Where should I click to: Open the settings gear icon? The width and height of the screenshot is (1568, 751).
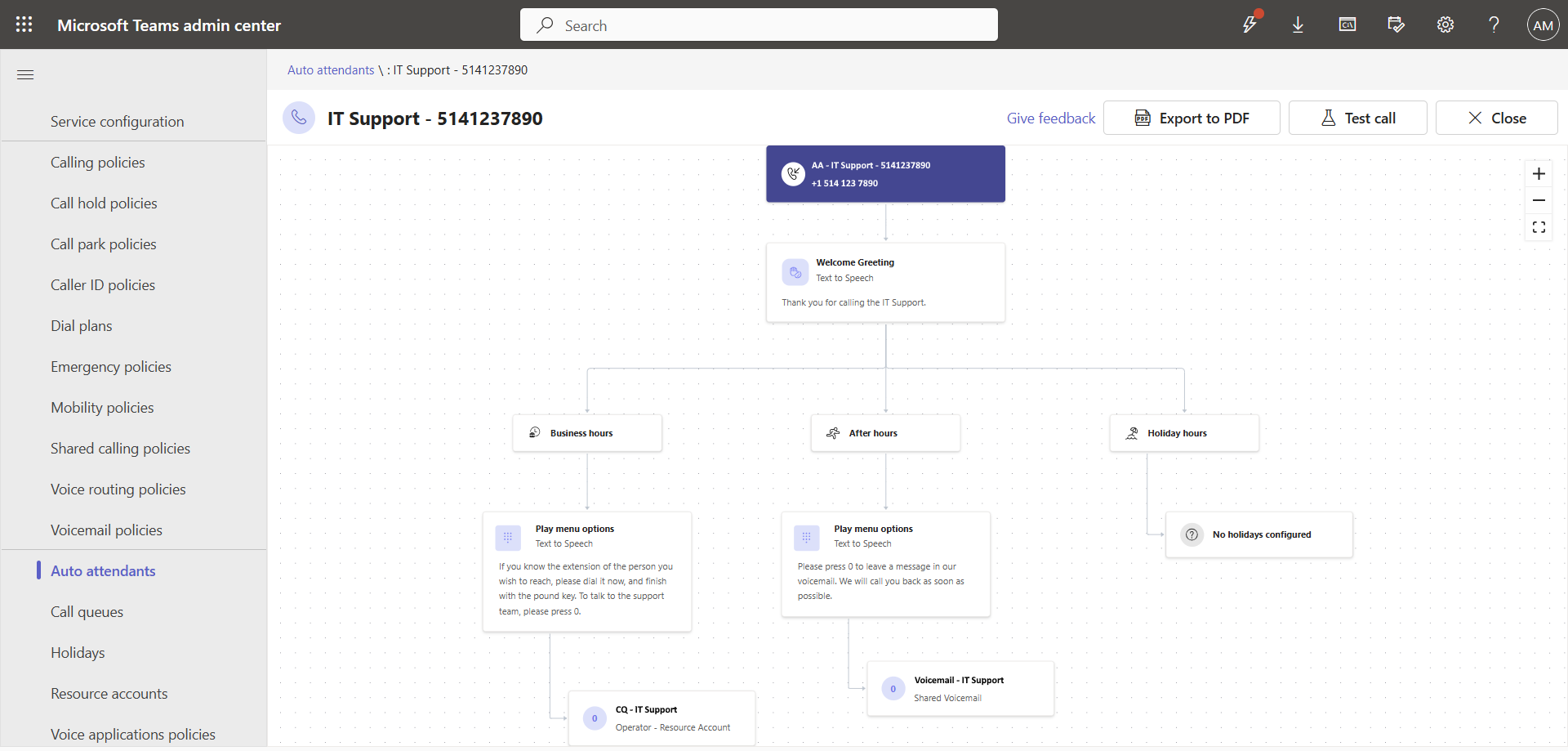tap(1445, 25)
